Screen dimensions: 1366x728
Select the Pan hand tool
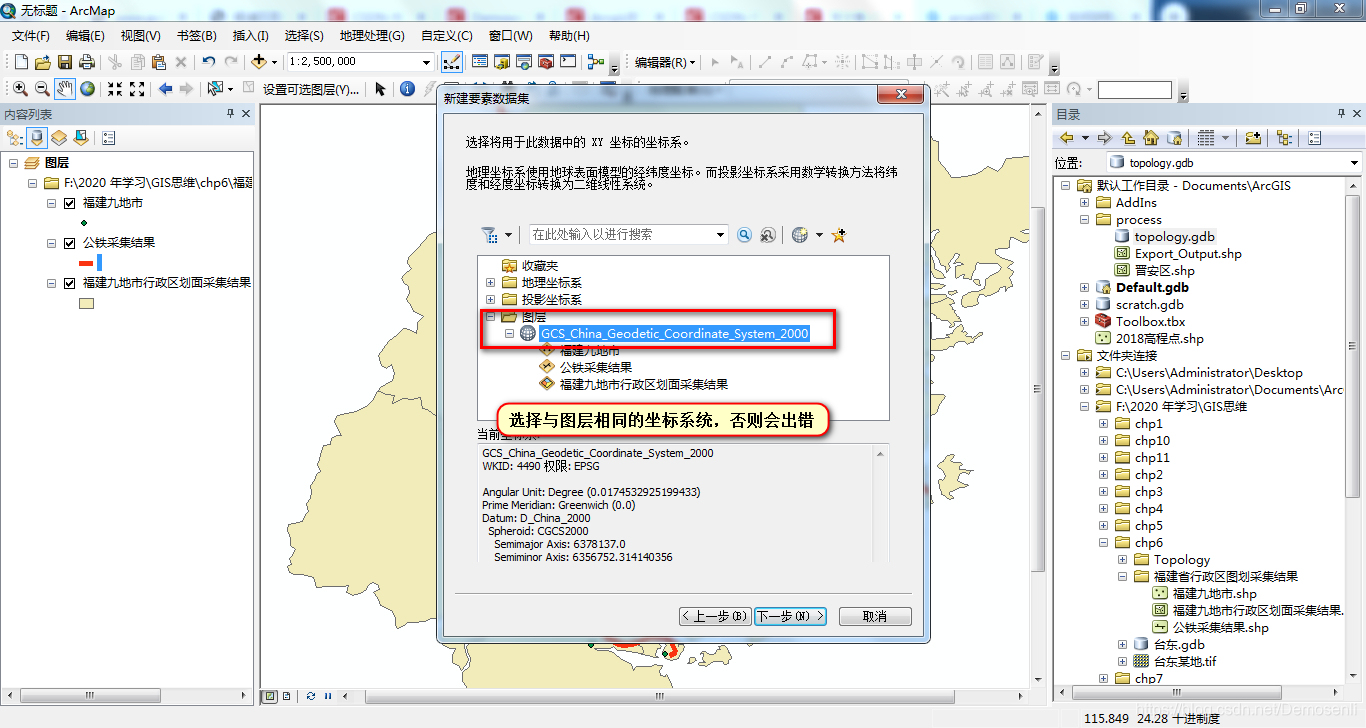[65, 89]
